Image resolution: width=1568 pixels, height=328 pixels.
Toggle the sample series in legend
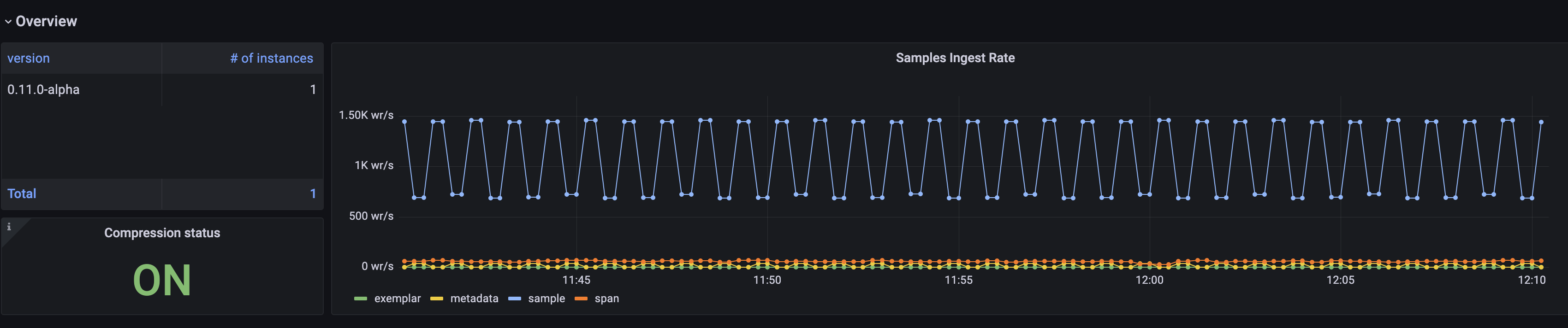point(546,299)
